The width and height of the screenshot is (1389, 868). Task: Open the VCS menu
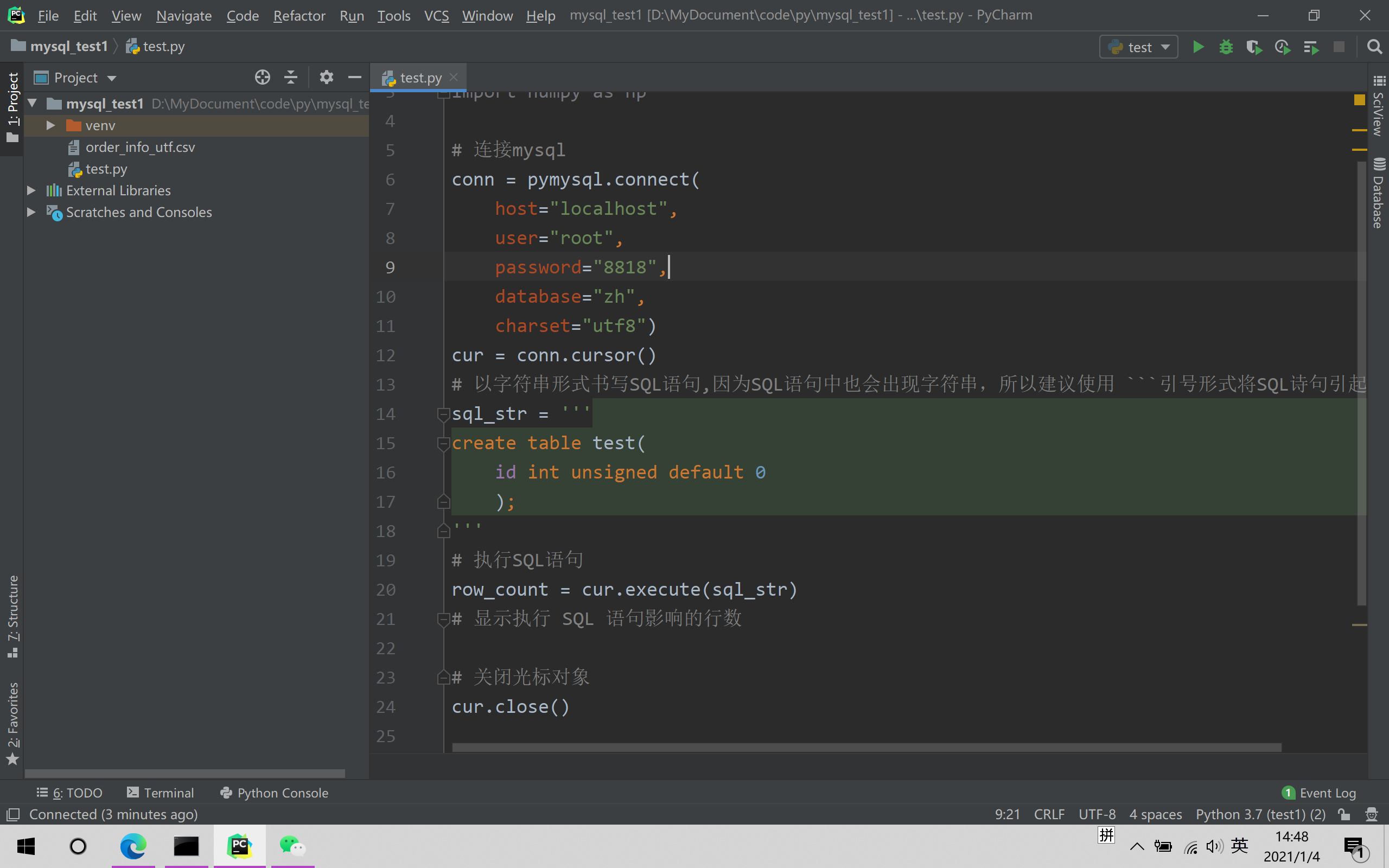pyautogui.click(x=436, y=16)
